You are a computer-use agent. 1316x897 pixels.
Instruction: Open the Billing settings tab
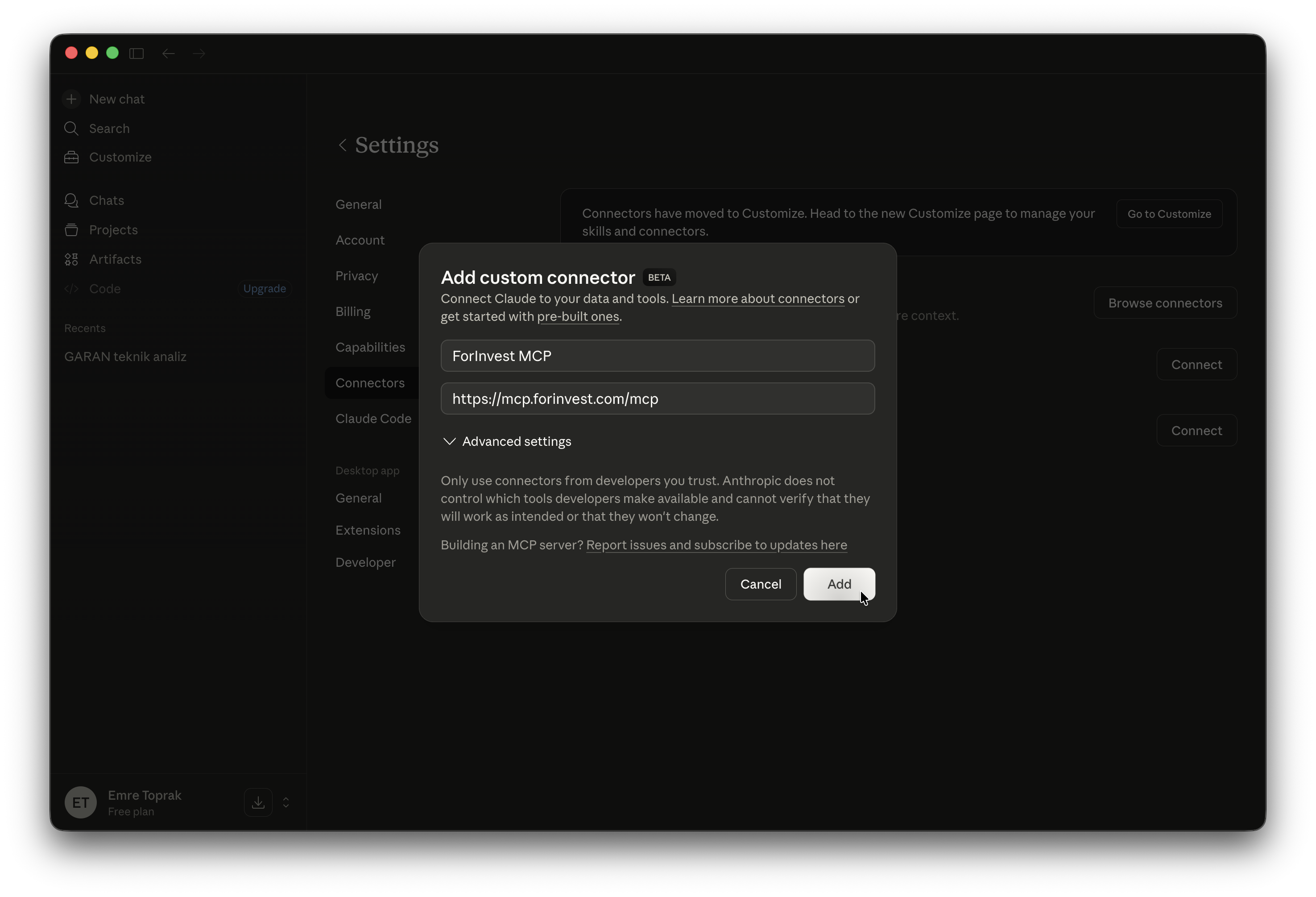click(353, 311)
